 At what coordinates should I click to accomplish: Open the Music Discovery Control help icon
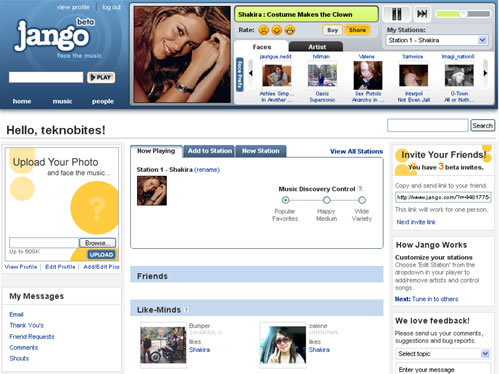pyautogui.click(x=360, y=189)
